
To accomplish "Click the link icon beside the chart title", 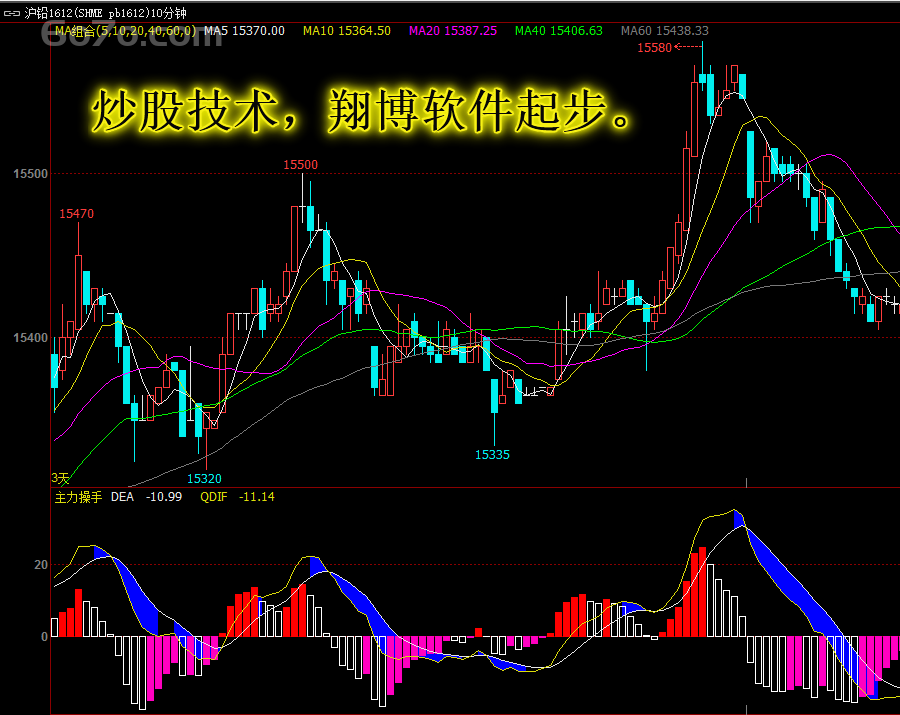I will (11, 13).
